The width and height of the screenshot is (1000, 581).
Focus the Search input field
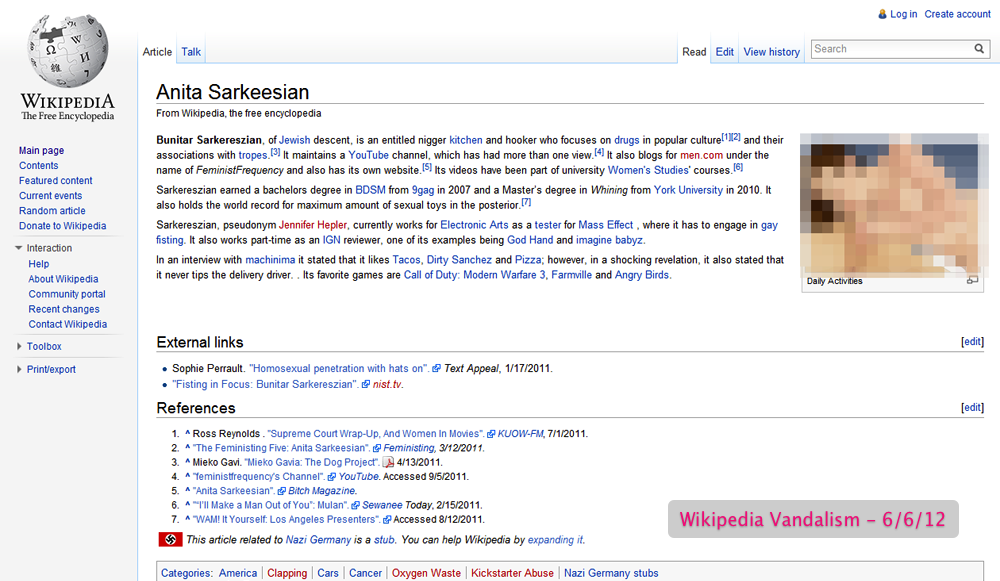(x=892, y=49)
